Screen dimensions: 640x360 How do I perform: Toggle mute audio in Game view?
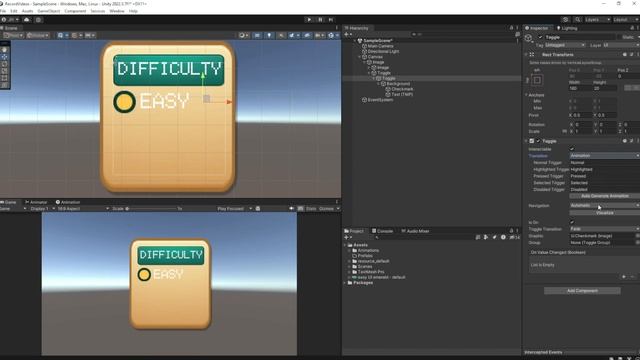[291, 209]
